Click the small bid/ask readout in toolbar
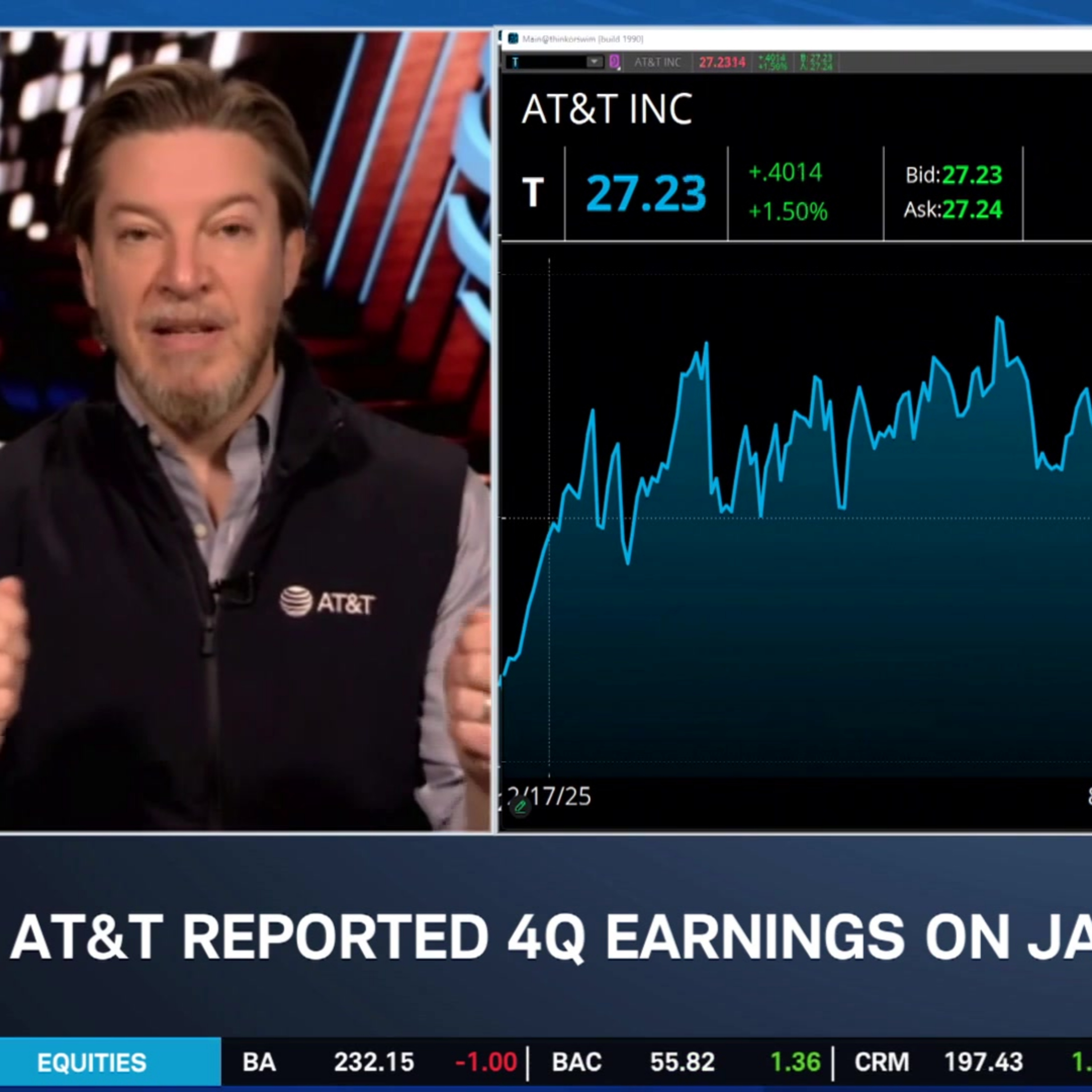 [x=816, y=62]
